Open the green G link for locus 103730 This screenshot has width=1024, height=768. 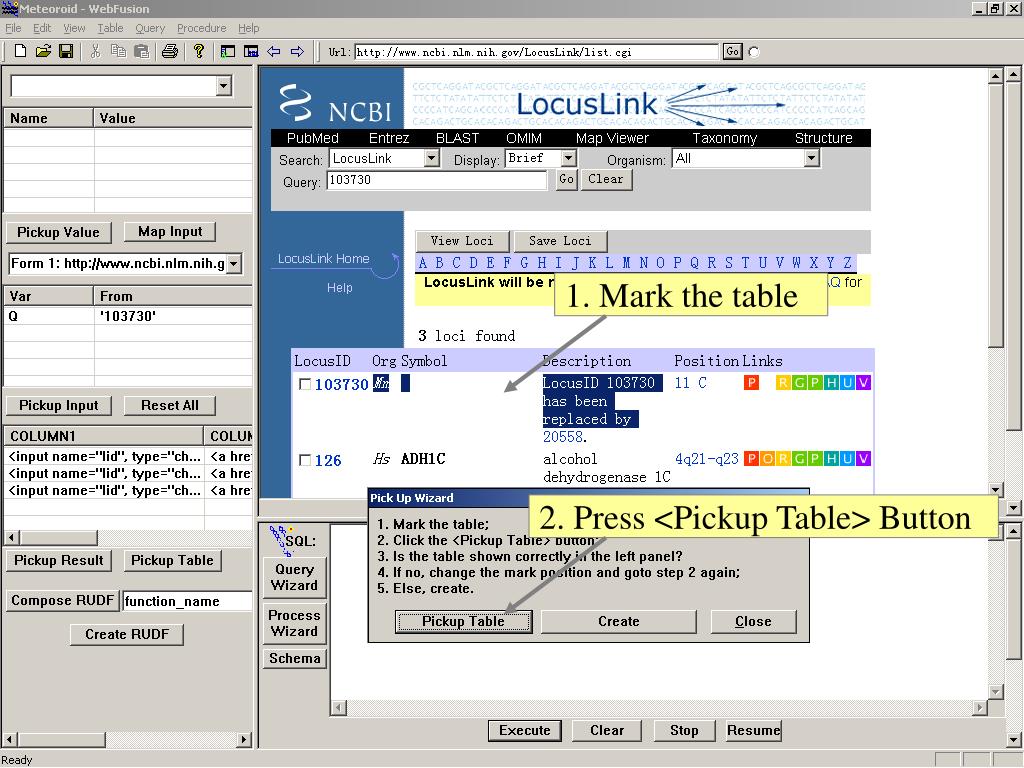[x=799, y=383]
